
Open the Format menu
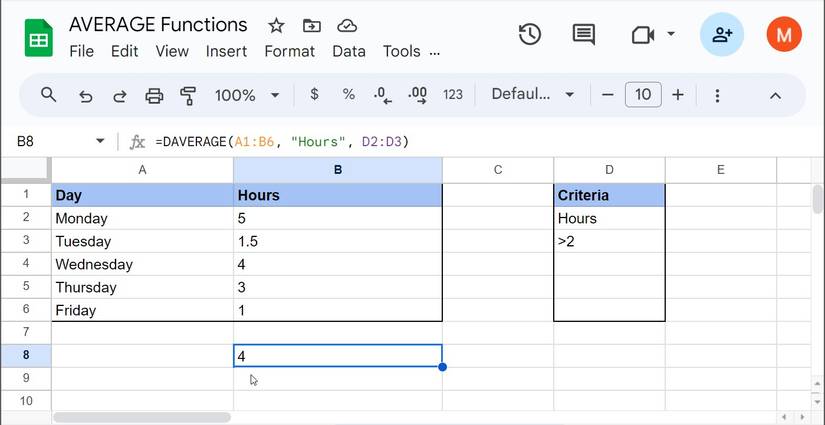[289, 51]
